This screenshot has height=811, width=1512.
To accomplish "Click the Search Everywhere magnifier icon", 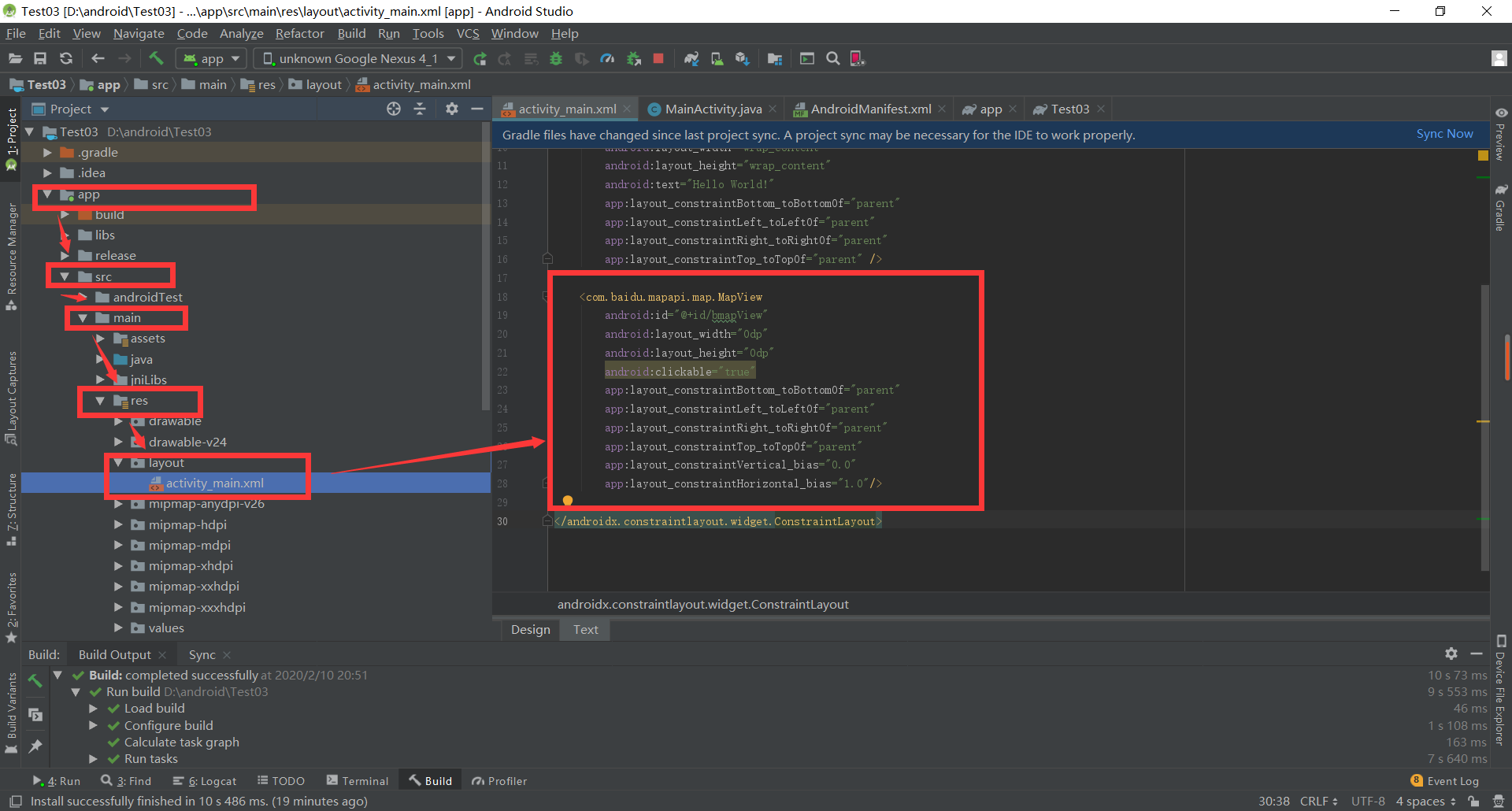I will [832, 58].
